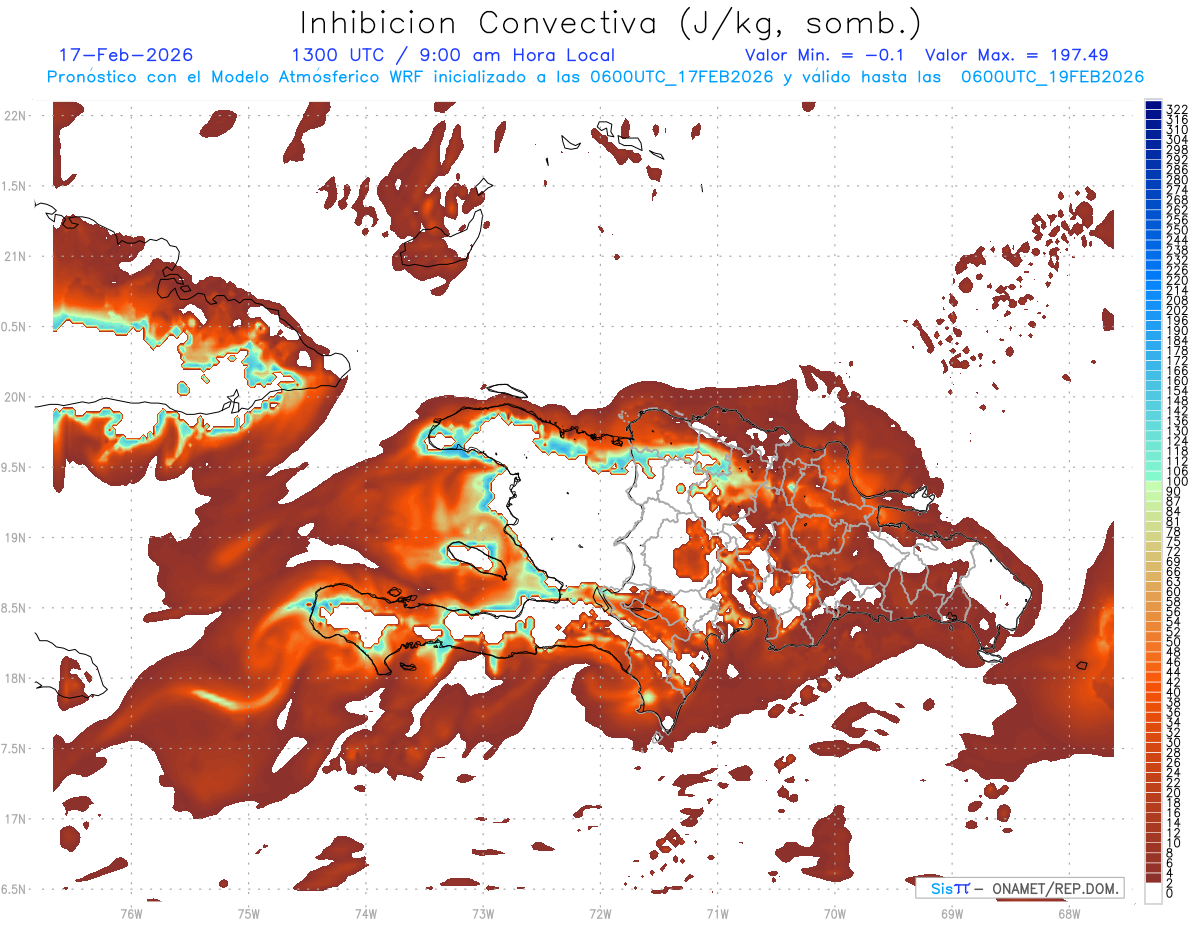The height and width of the screenshot is (927, 1200).
Task: Click the "100" colorbar value
Action: 1177,482
